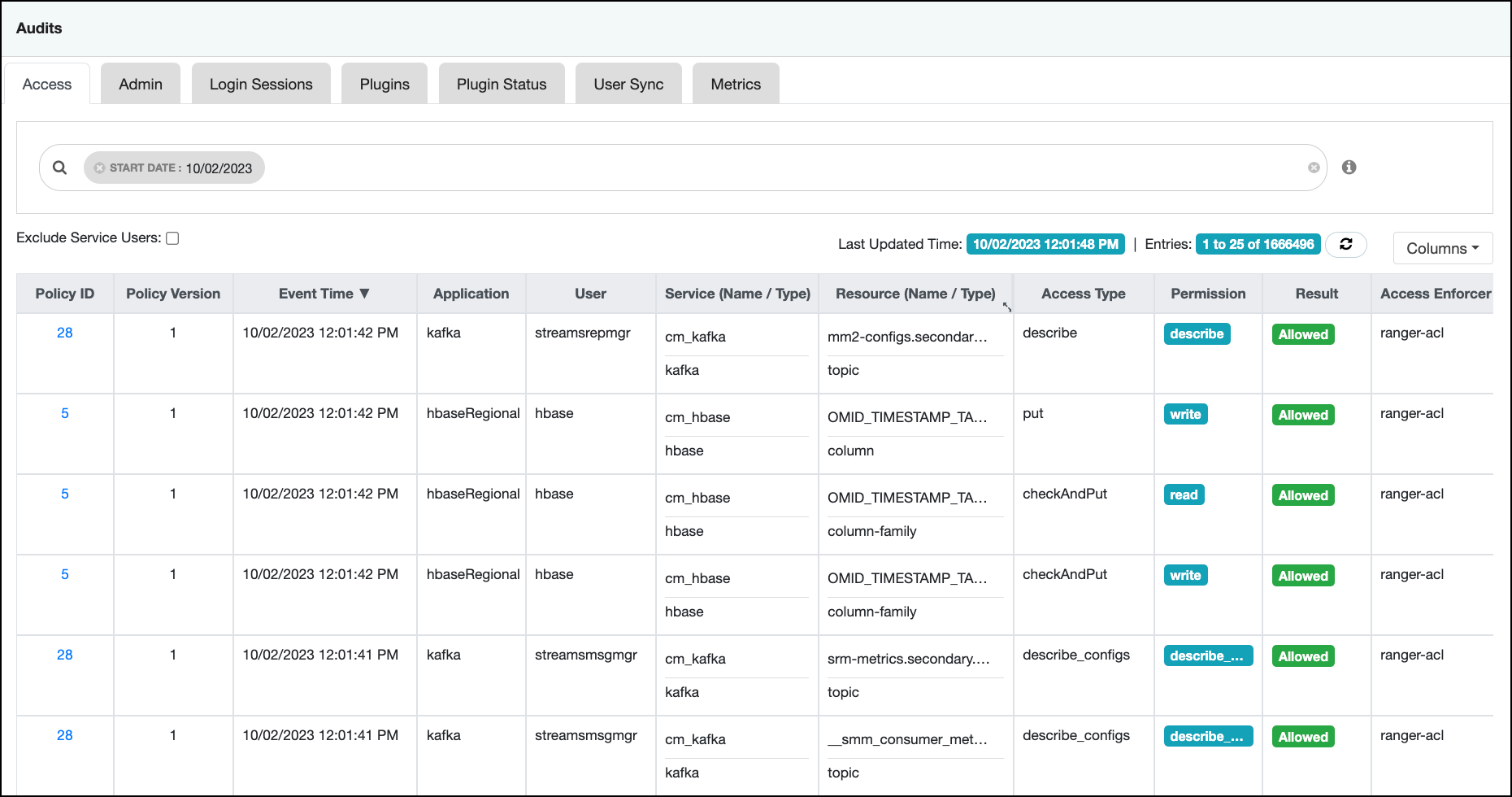The width and height of the screenshot is (1512, 797).
Task: Go to Plugin Status tab
Action: [501, 85]
